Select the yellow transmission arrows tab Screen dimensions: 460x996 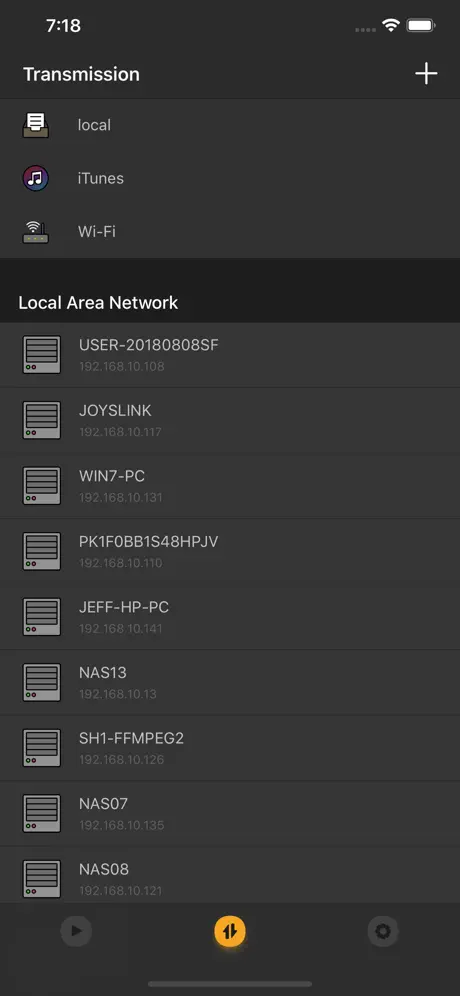(230, 932)
